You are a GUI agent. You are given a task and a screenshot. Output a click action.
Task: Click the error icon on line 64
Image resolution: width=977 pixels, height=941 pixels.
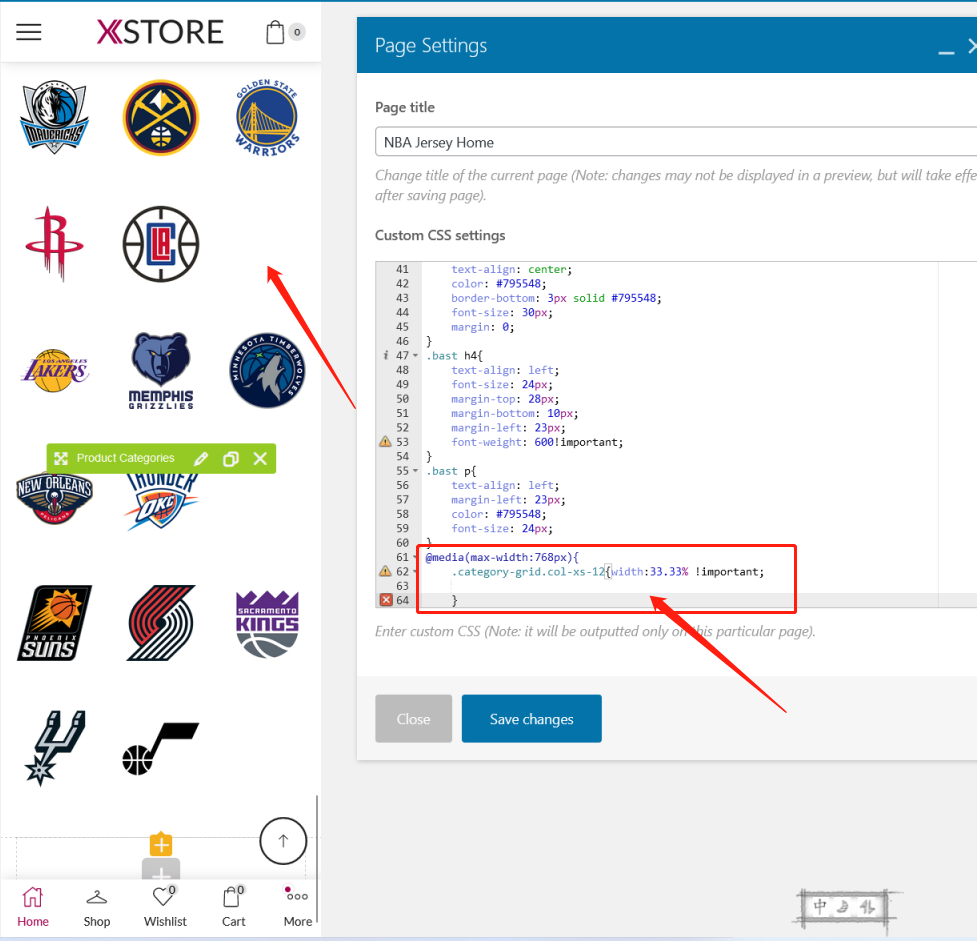click(386, 600)
